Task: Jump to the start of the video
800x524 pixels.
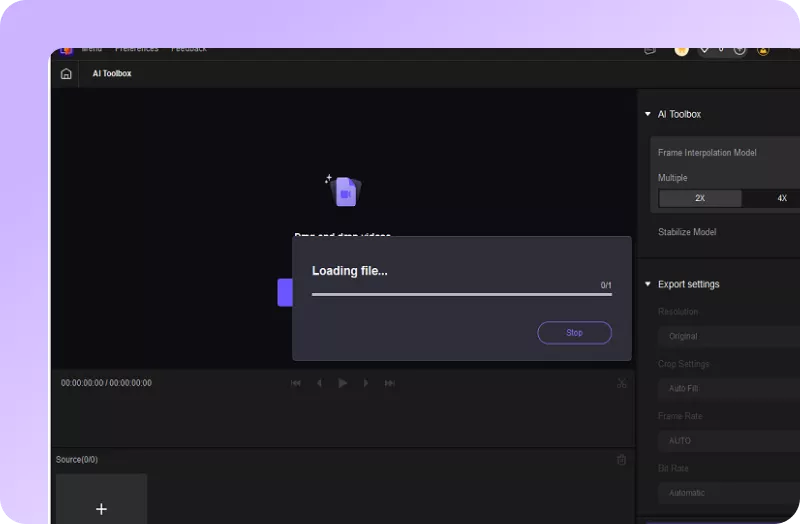Action: click(295, 383)
